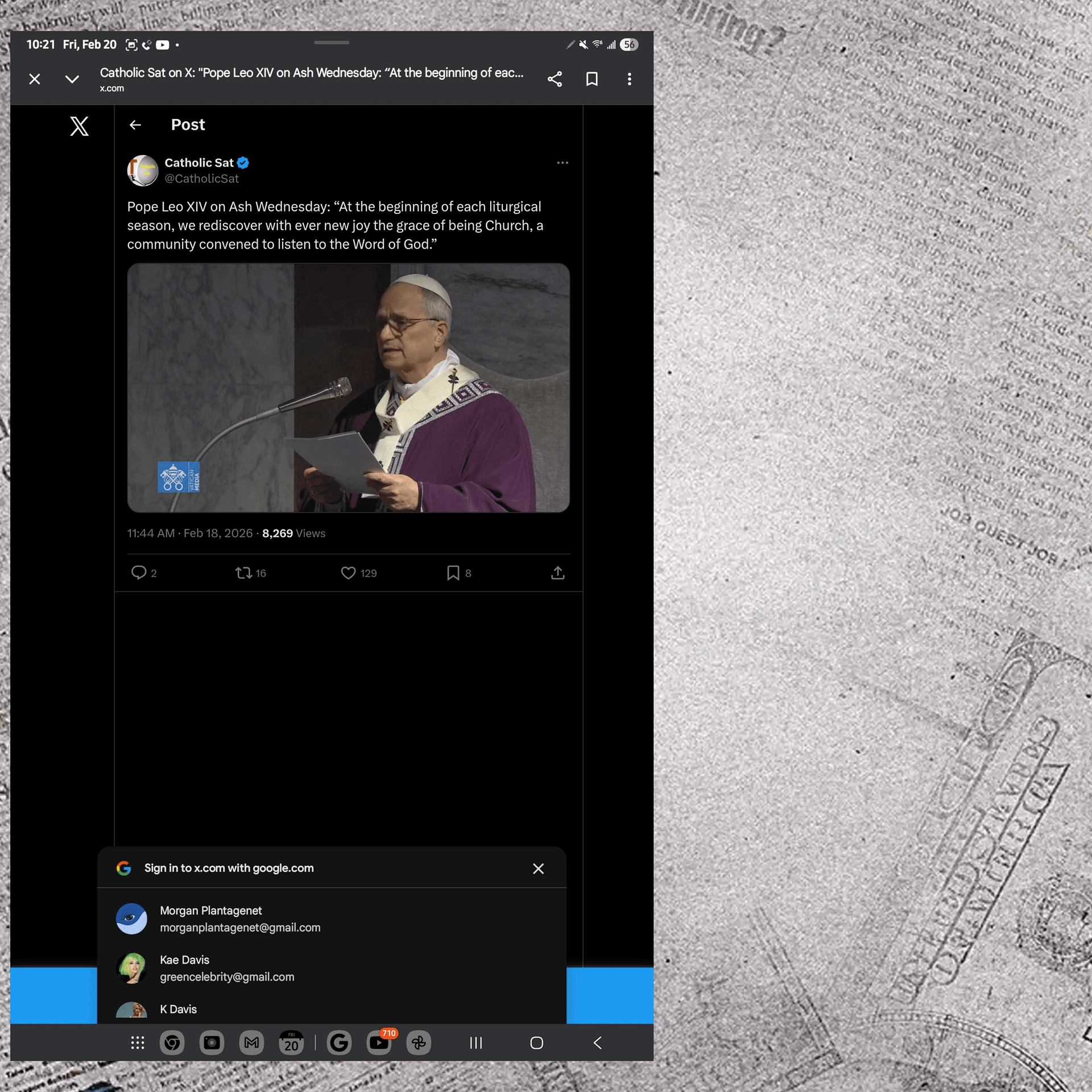This screenshot has width=1092, height=1092.
Task: Repost the Catholic Sat post
Action: click(245, 573)
